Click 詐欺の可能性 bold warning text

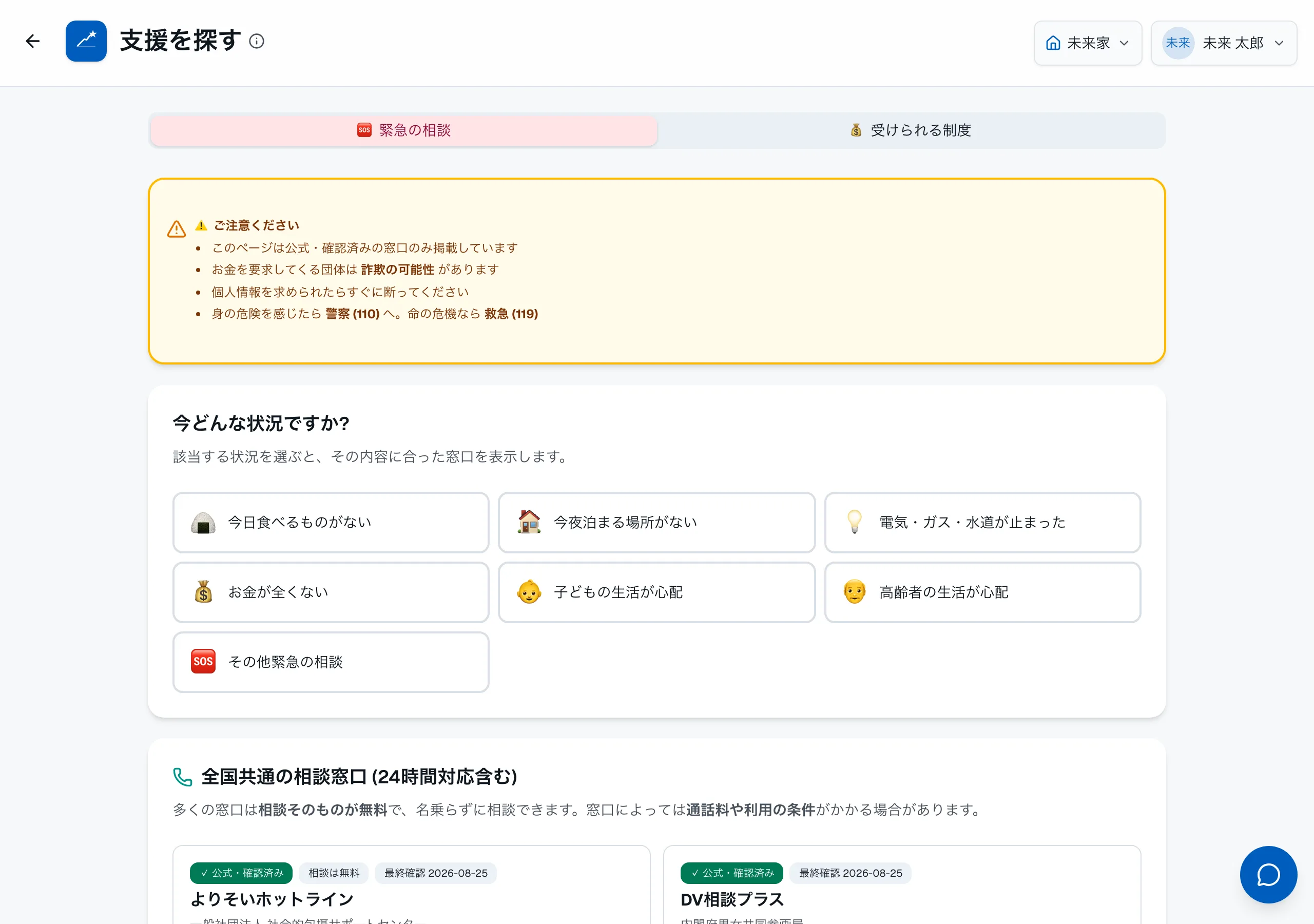(398, 269)
